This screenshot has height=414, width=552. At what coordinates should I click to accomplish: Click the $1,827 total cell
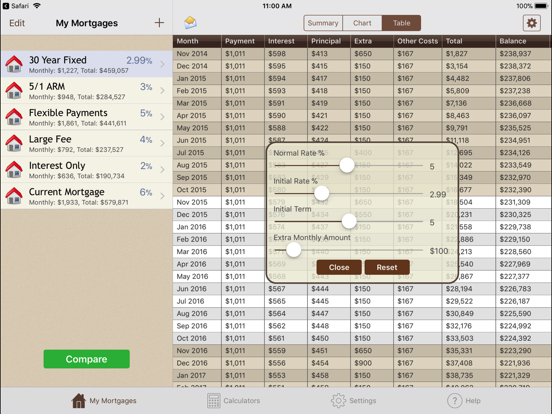(x=468, y=54)
